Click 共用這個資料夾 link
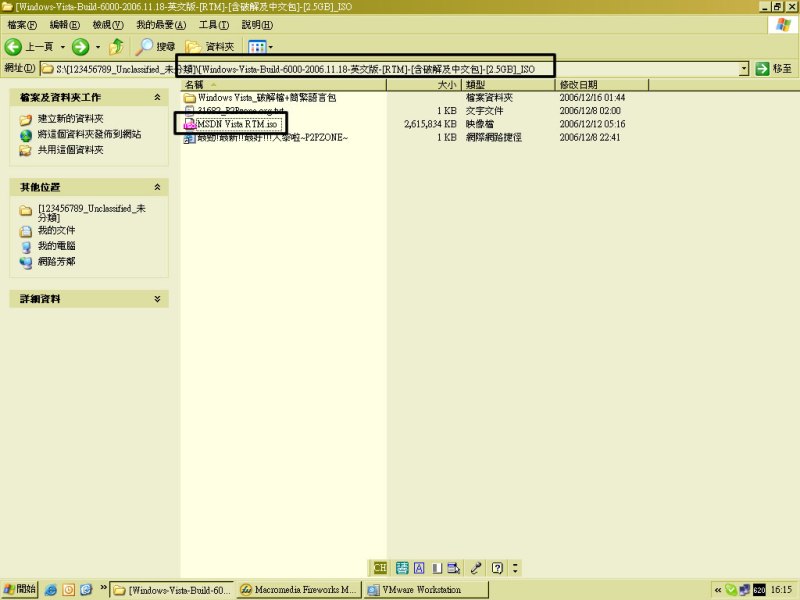 (x=70, y=150)
